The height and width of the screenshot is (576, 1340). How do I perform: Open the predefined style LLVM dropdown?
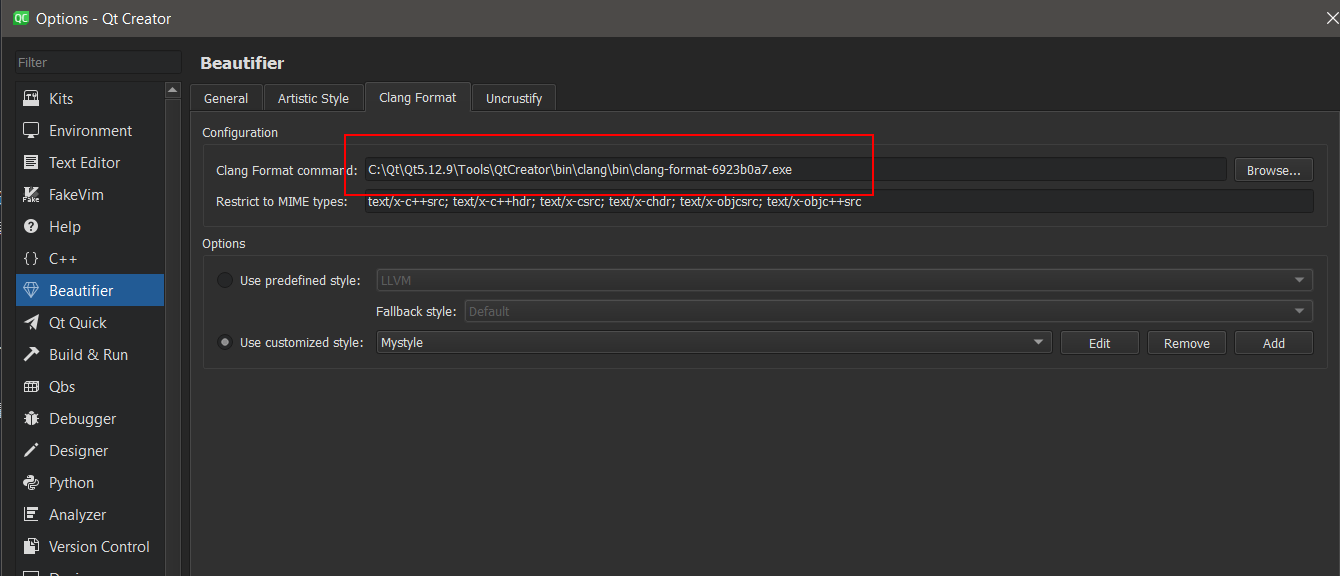(844, 280)
